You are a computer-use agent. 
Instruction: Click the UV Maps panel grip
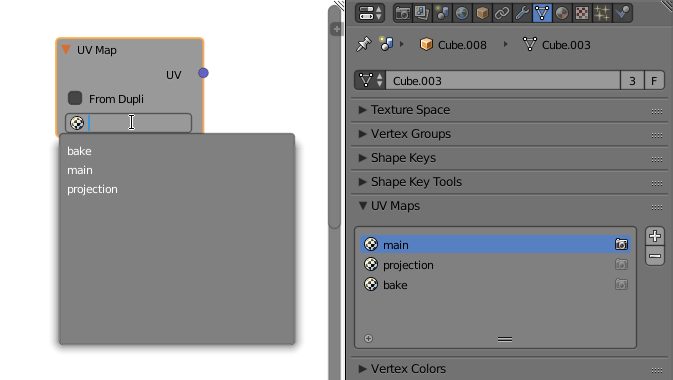(x=657, y=207)
